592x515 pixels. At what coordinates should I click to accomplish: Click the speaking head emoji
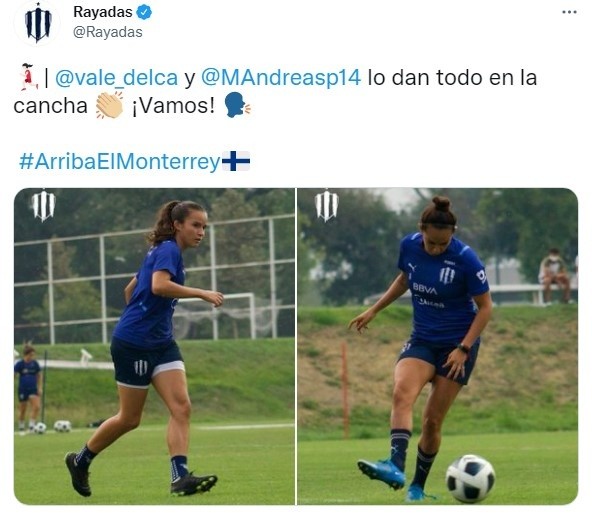point(237,105)
